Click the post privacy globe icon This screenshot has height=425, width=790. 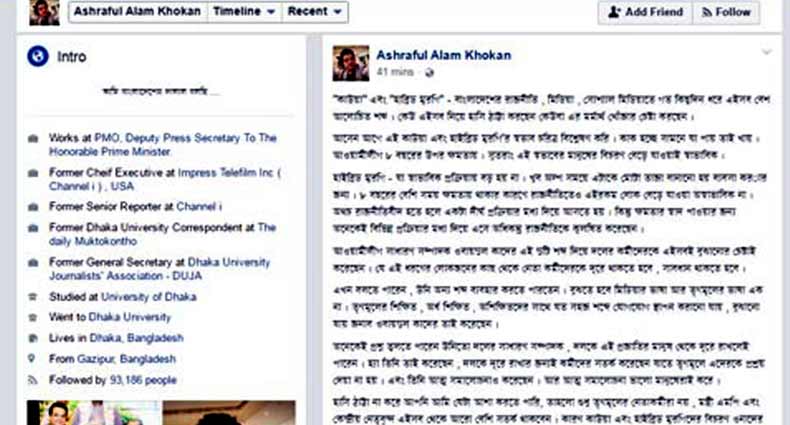[429, 73]
